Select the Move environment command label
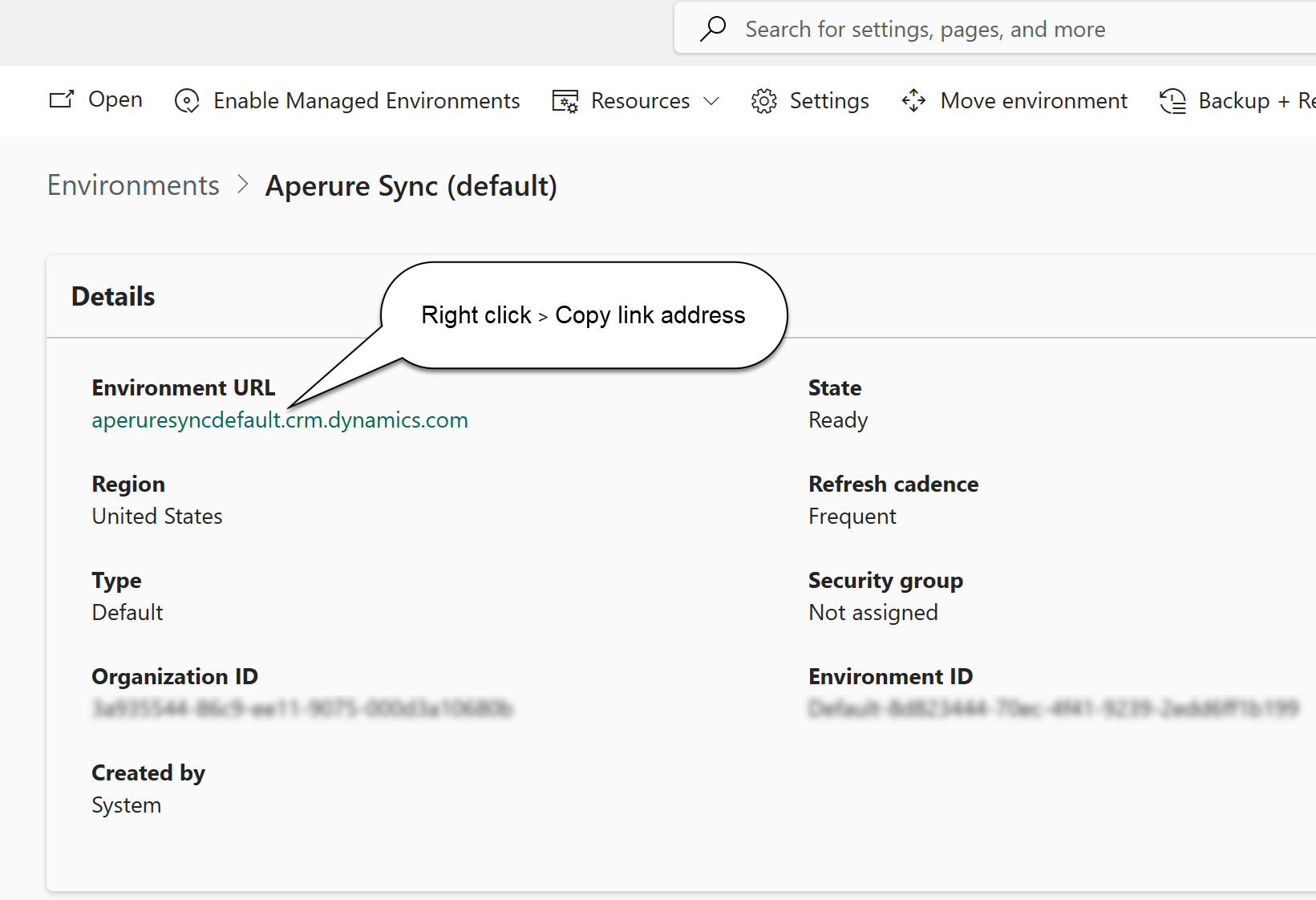This screenshot has width=1316, height=900. (1034, 101)
